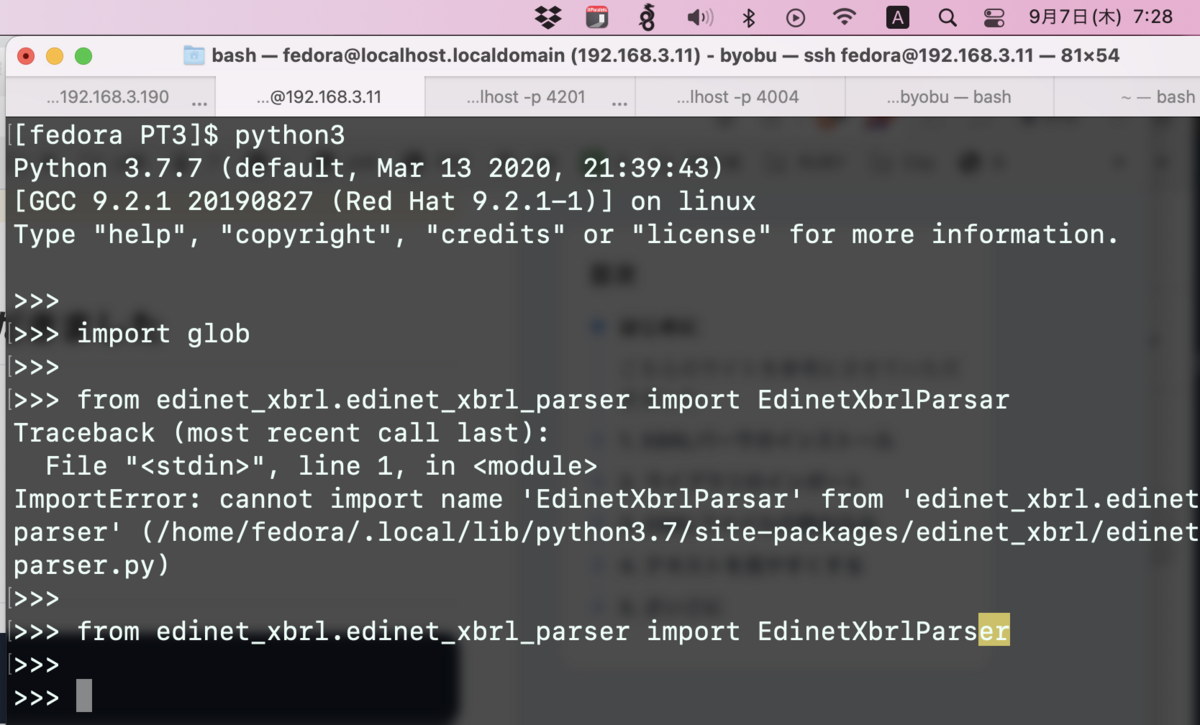This screenshot has width=1200, height=725.
Task: Click the terminal prompt cursor area
Action: 85,696
